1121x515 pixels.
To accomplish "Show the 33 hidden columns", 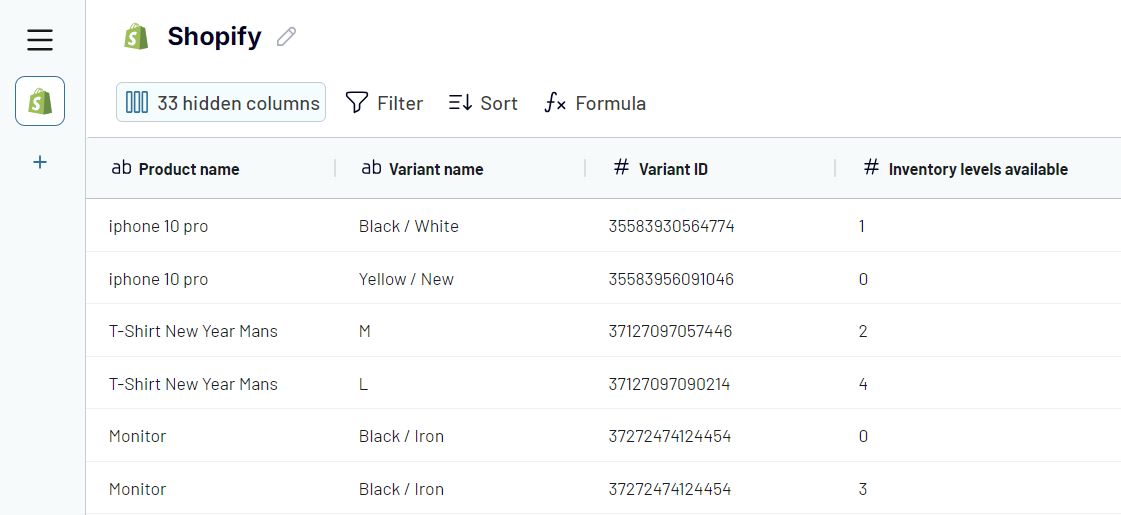I will click(221, 103).
